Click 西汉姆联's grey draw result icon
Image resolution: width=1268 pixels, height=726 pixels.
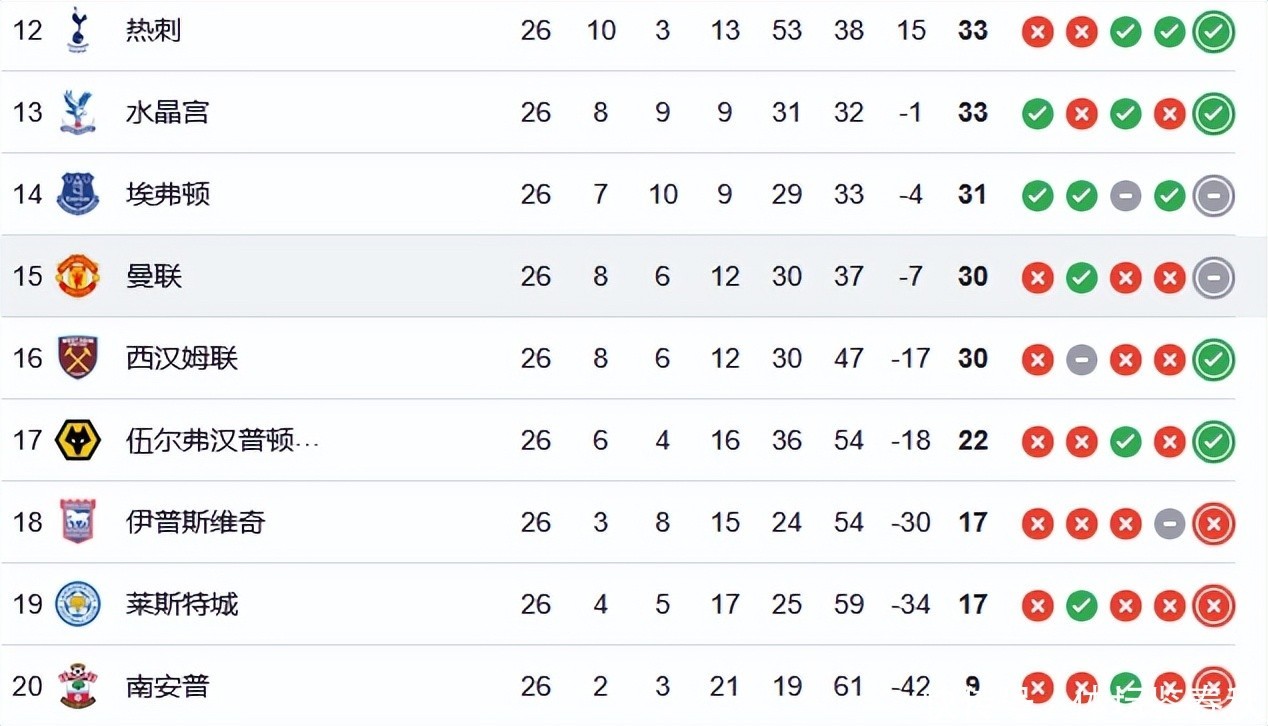pyautogui.click(x=1081, y=360)
